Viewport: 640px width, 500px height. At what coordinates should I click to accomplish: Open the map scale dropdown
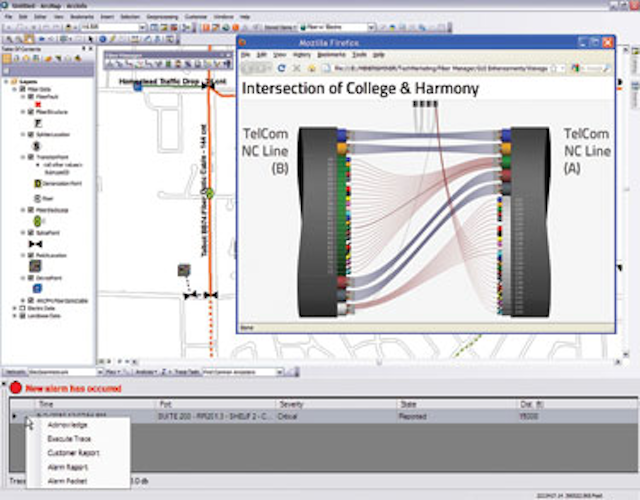point(142,28)
